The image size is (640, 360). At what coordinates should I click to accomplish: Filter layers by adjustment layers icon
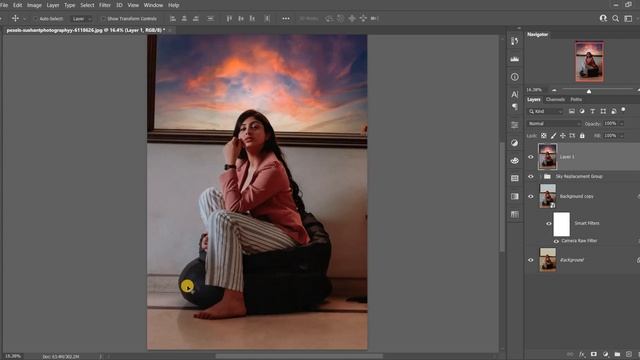(x=582, y=111)
